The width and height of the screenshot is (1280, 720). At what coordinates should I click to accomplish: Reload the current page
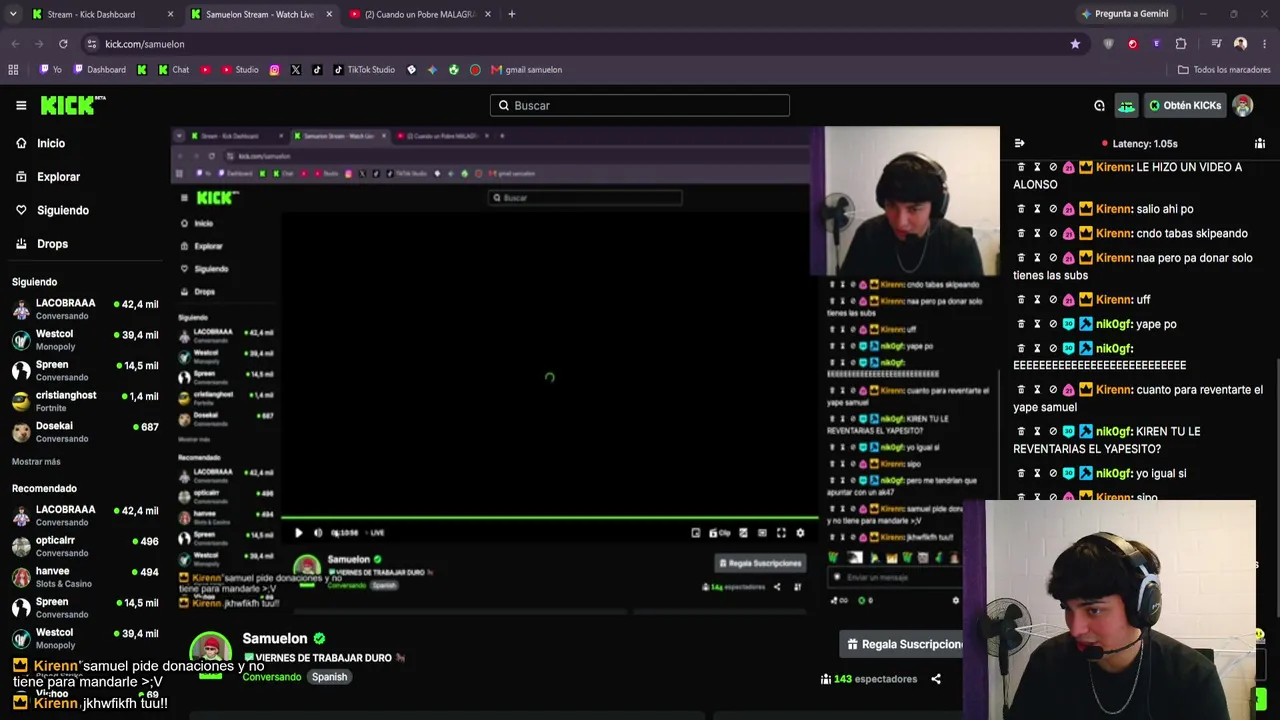click(63, 44)
